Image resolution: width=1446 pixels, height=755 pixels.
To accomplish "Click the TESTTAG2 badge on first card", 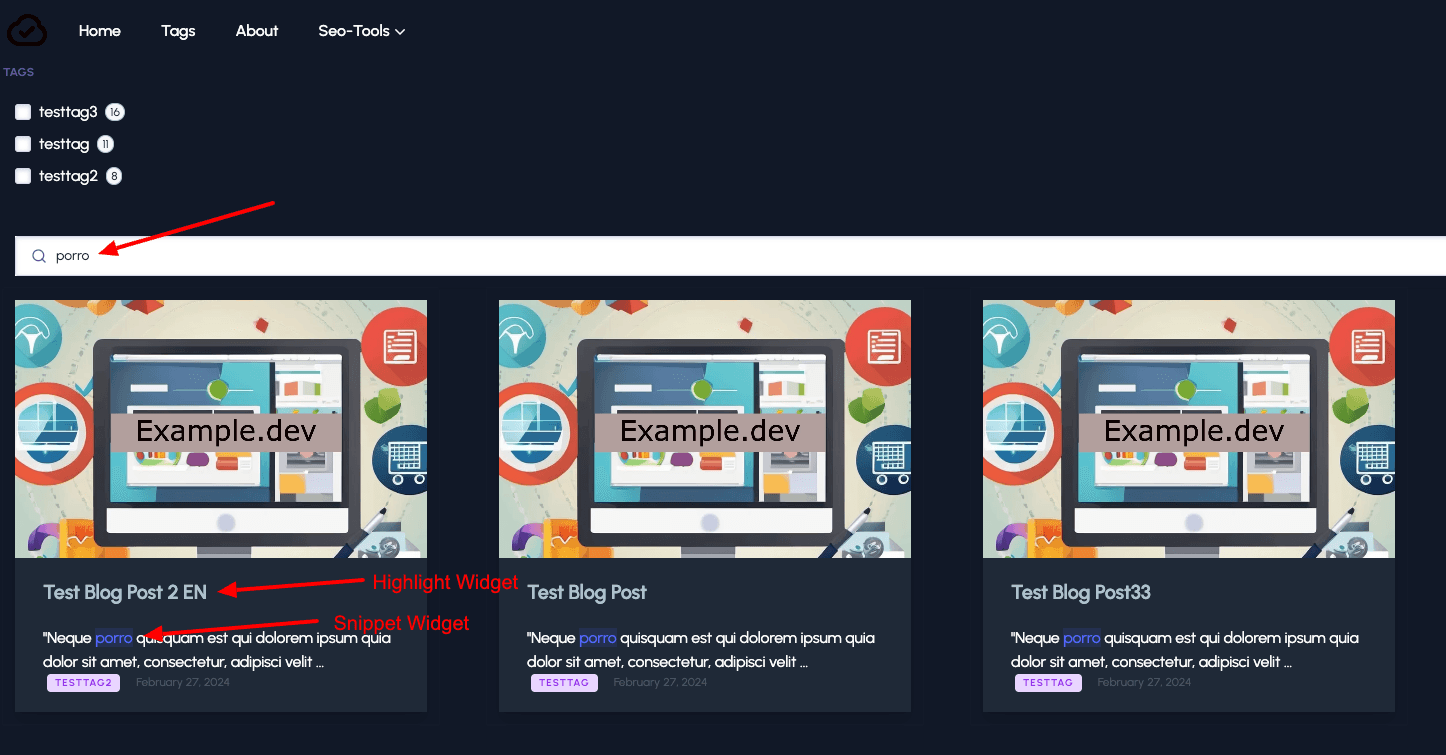I will 83,683.
